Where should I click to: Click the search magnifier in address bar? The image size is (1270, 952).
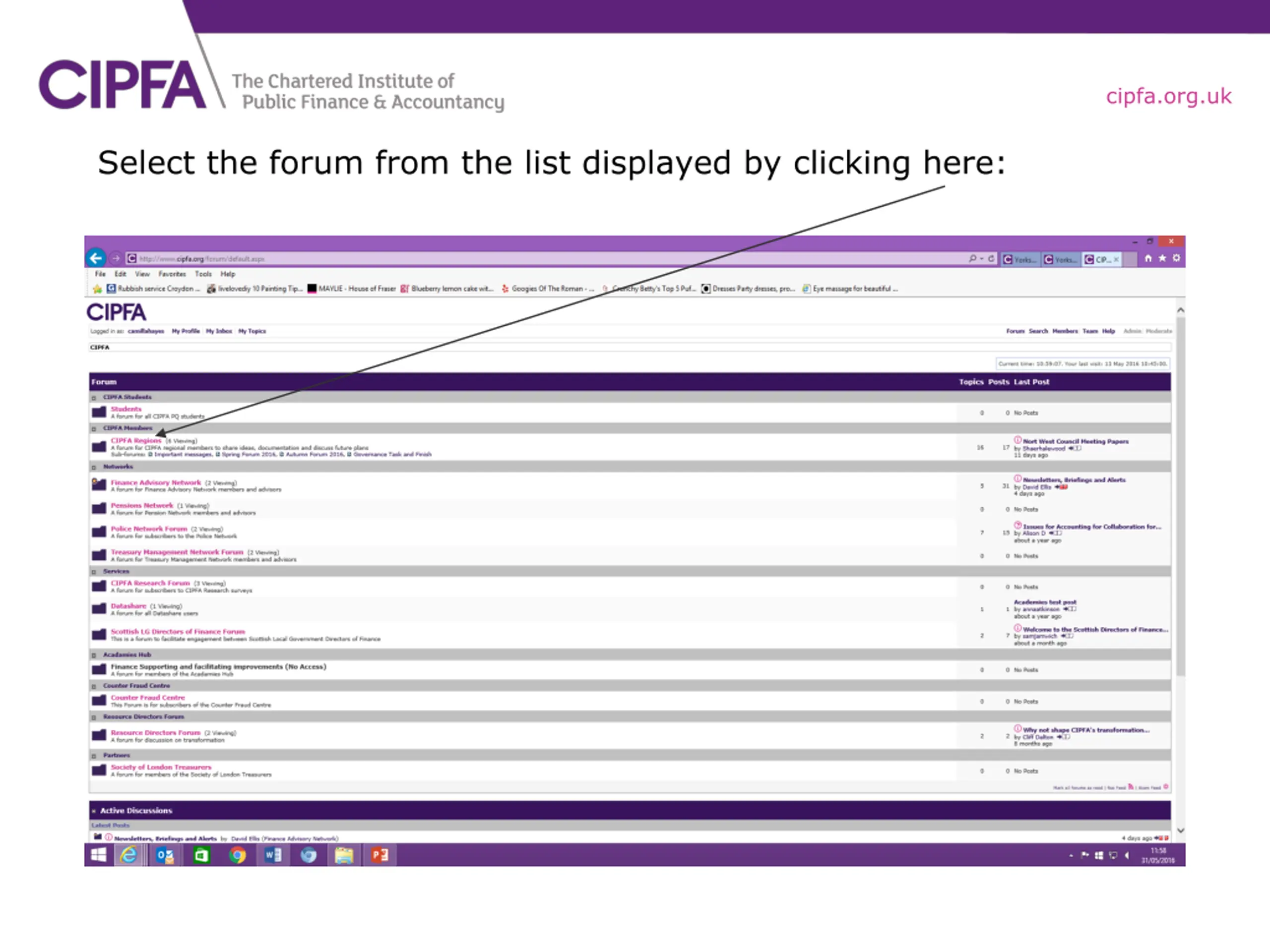tap(972, 259)
